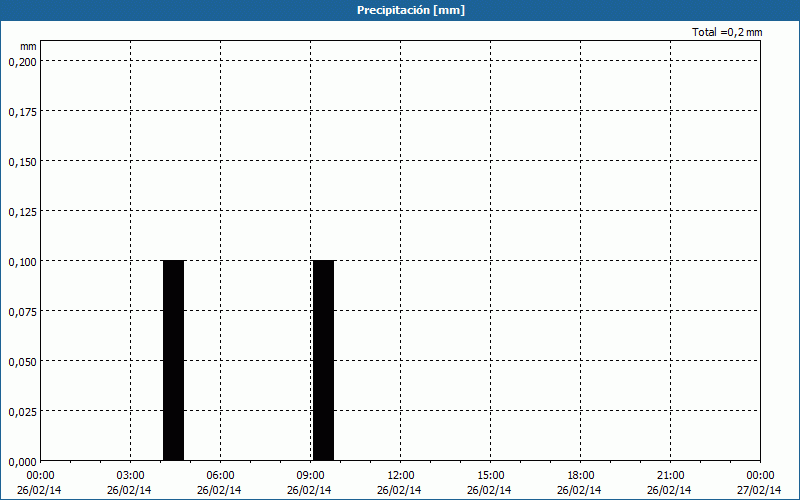Click the 03:00 time axis label
The height and width of the screenshot is (500, 800).
(x=130, y=476)
